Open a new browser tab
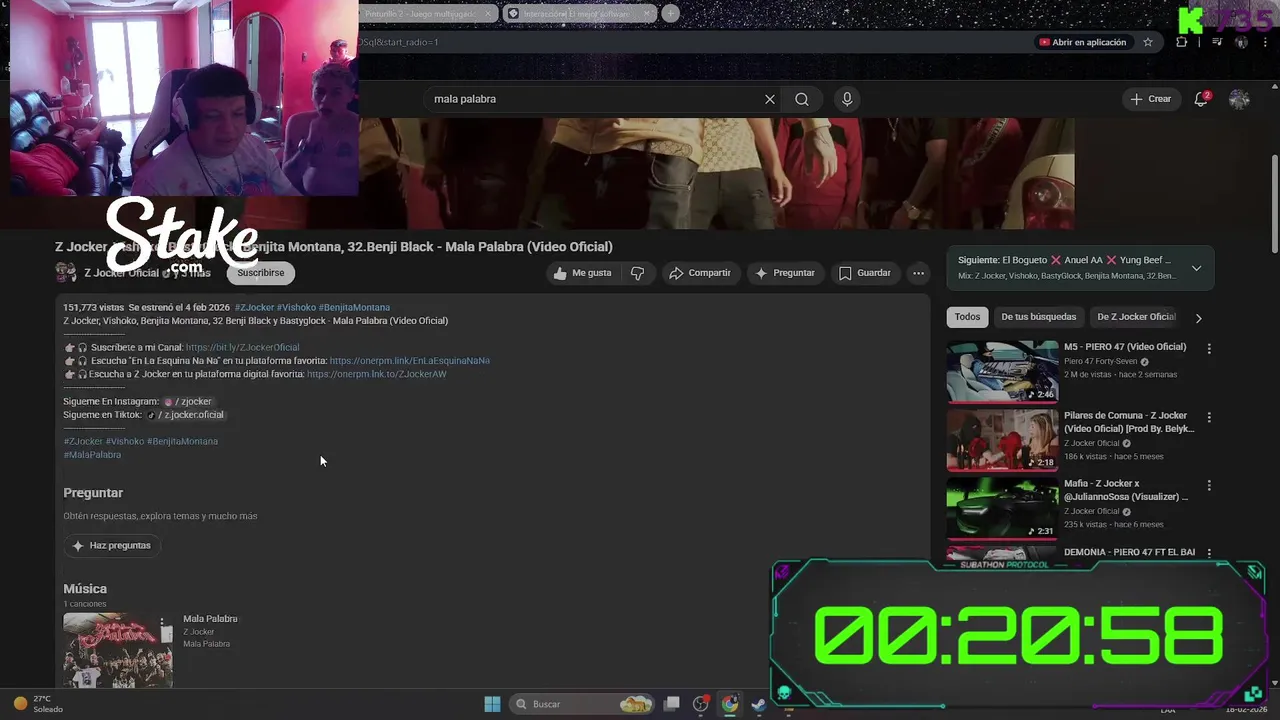 [x=670, y=14]
